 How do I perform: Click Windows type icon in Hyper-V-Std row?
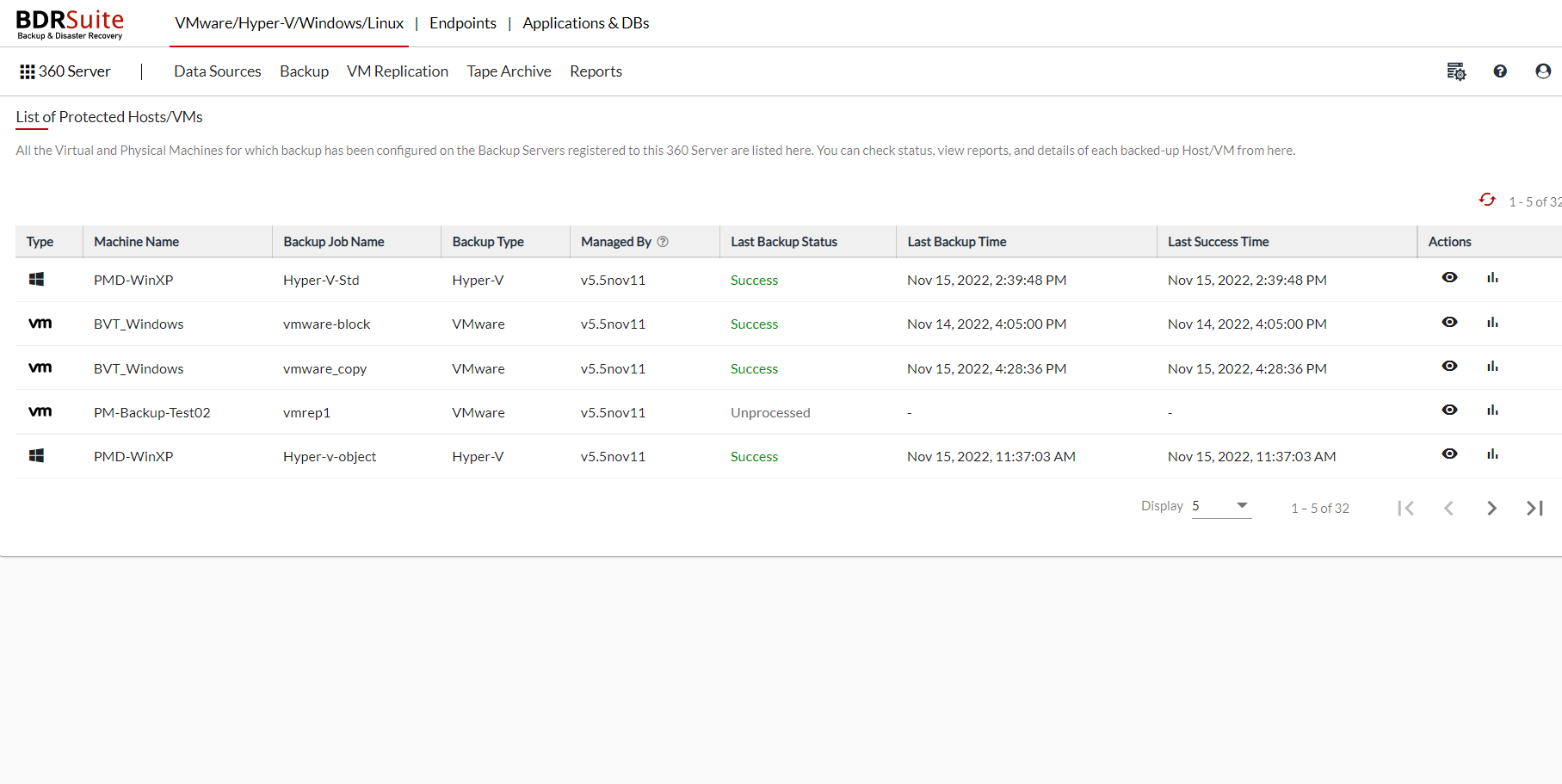click(x=36, y=279)
